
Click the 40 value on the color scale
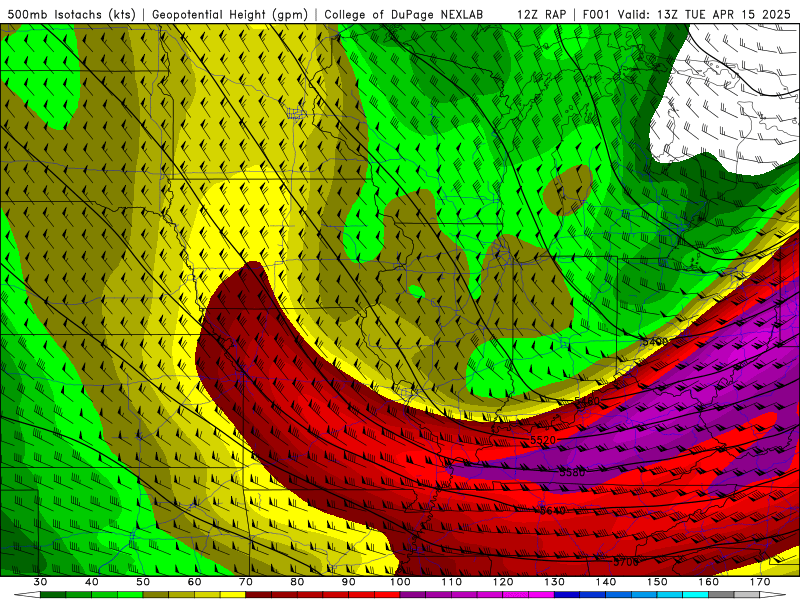pyautogui.click(x=92, y=582)
